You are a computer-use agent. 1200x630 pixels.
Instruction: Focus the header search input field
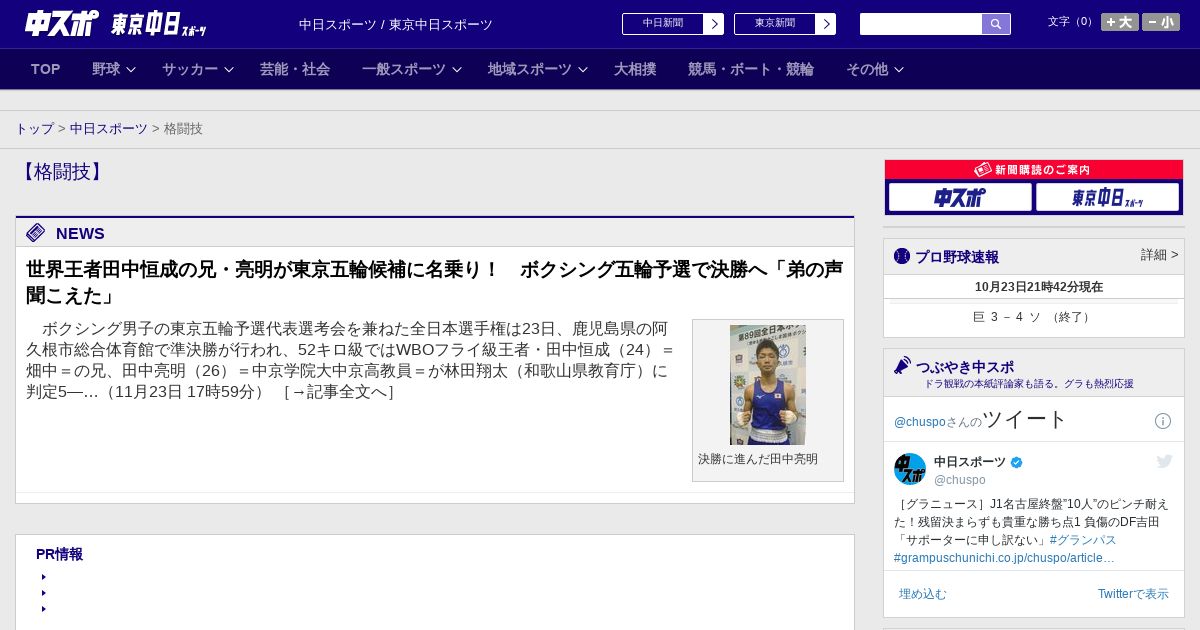[921, 24]
